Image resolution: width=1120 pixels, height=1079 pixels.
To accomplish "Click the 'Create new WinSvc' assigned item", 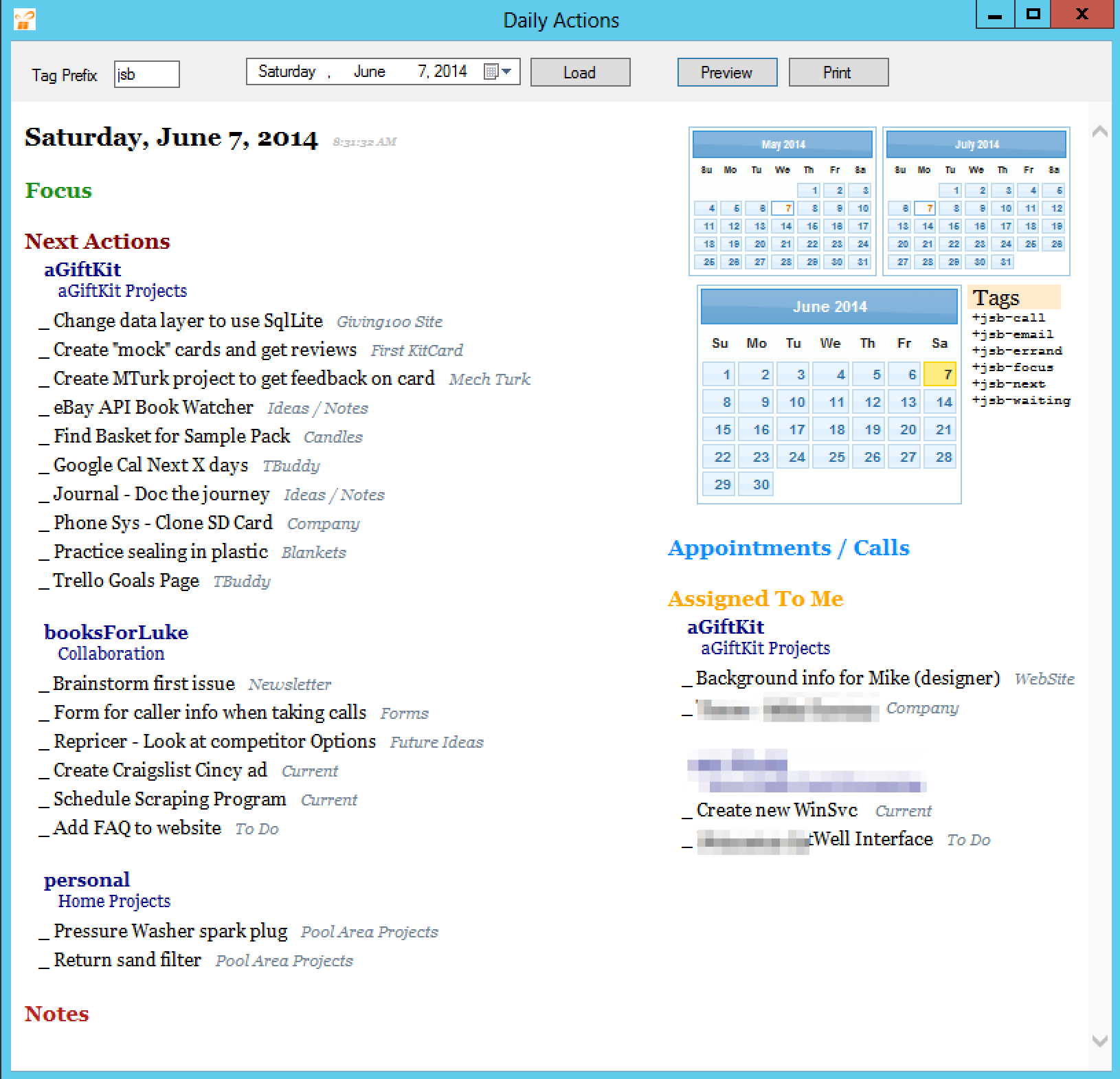I will pos(776,810).
